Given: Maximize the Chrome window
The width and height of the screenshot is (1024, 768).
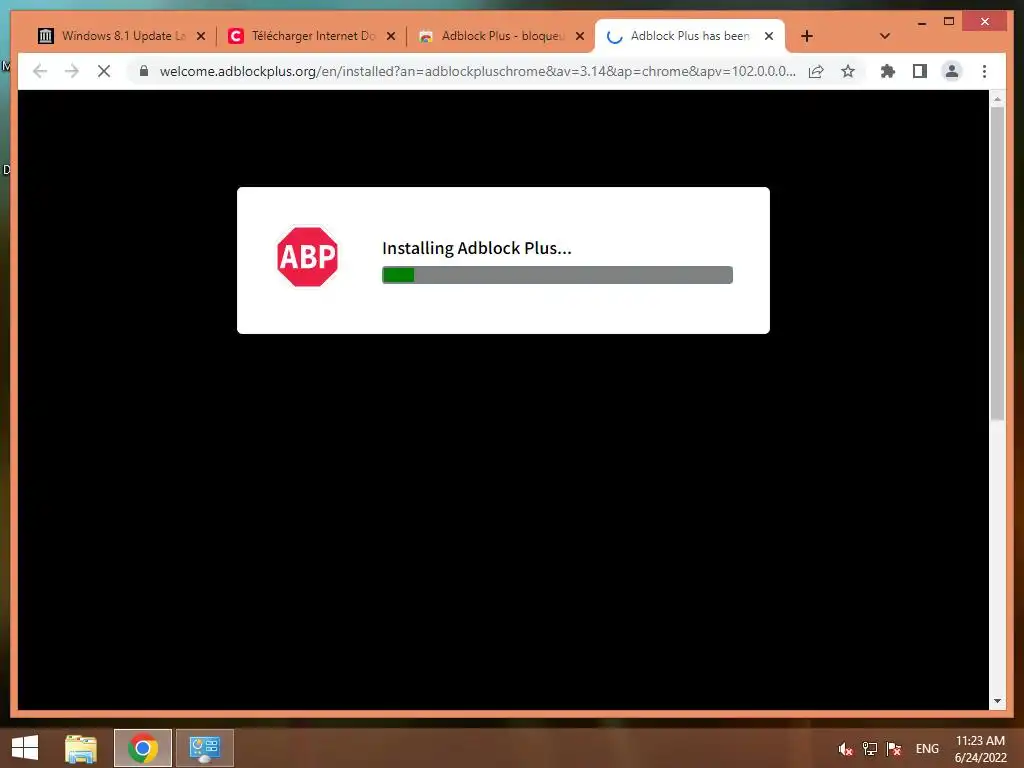Looking at the screenshot, I should [x=949, y=22].
